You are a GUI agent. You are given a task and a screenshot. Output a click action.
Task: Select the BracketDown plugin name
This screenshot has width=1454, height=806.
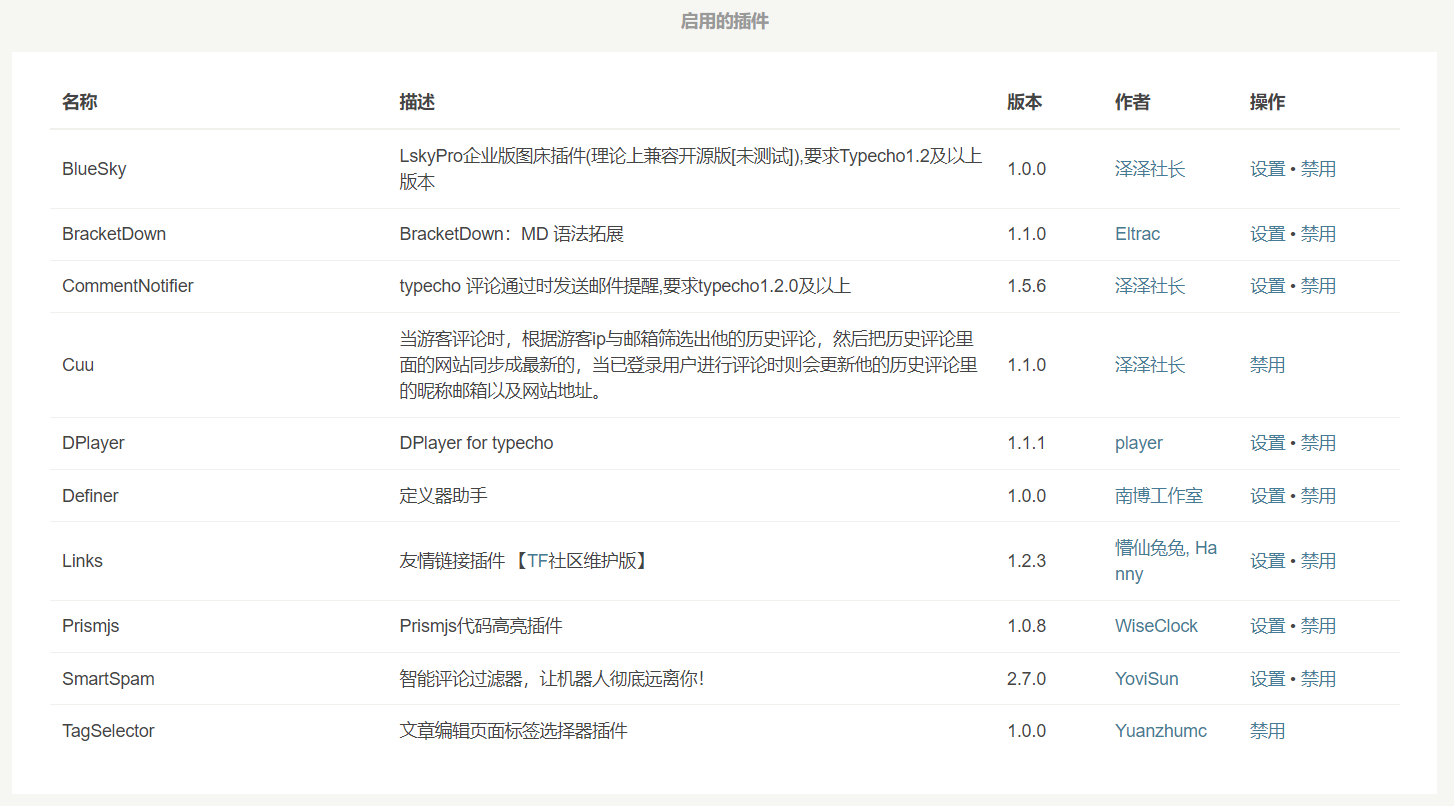(x=114, y=234)
